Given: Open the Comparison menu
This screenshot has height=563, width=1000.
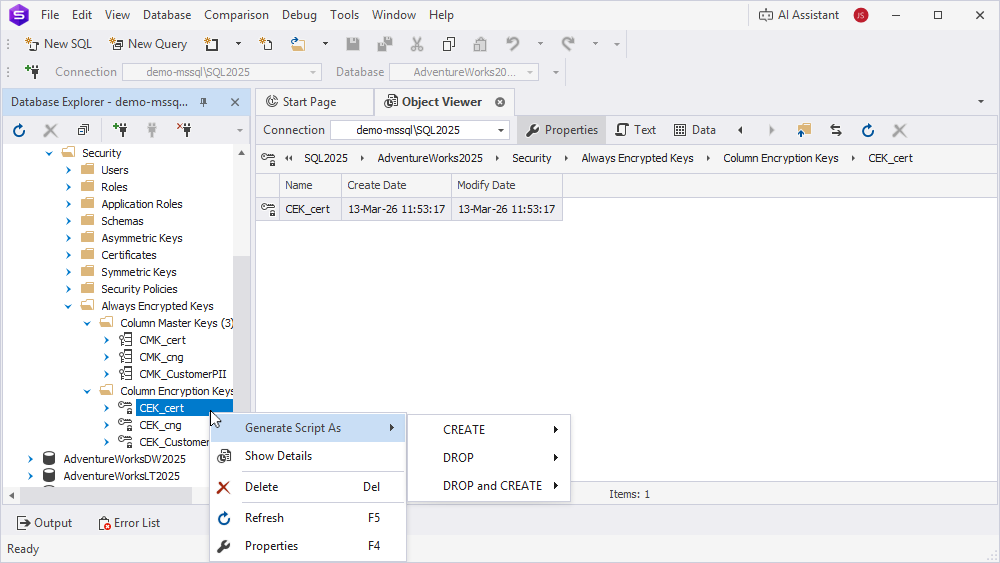Looking at the screenshot, I should 236,15.
